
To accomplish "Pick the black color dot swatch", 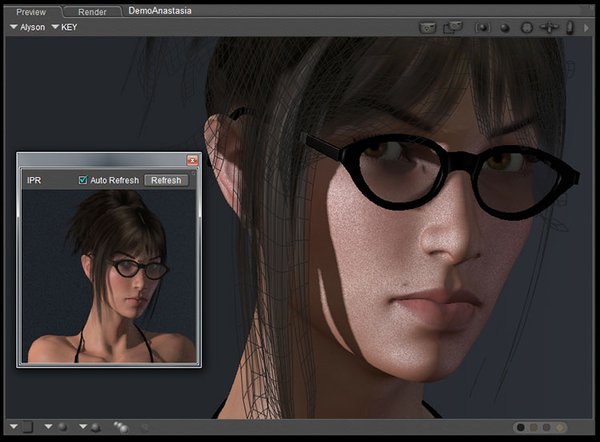I will 521,427.
